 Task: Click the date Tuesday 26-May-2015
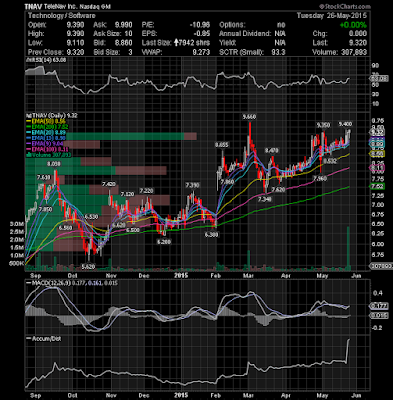point(332,16)
